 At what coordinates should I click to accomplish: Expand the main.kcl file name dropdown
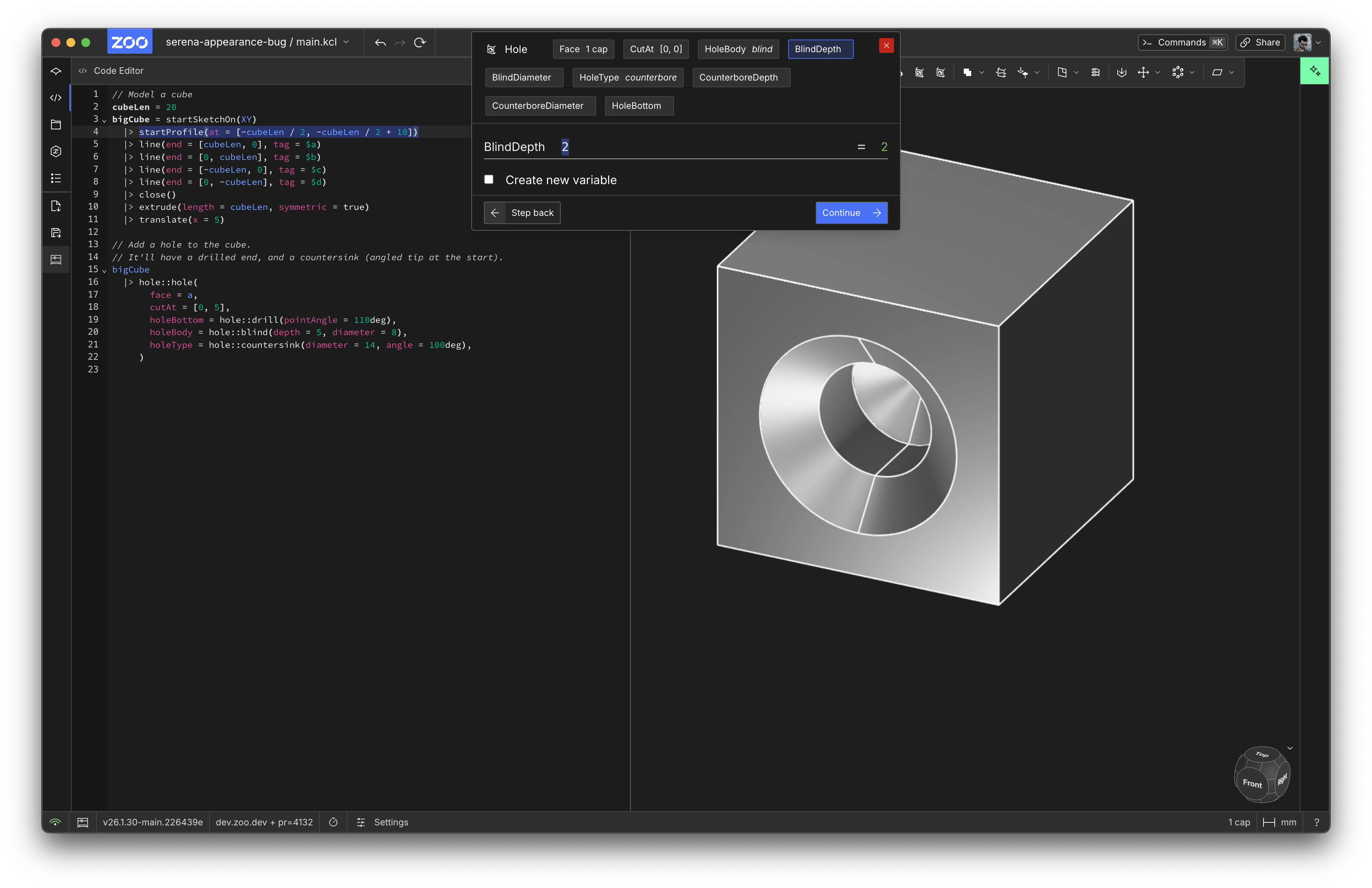(x=346, y=42)
